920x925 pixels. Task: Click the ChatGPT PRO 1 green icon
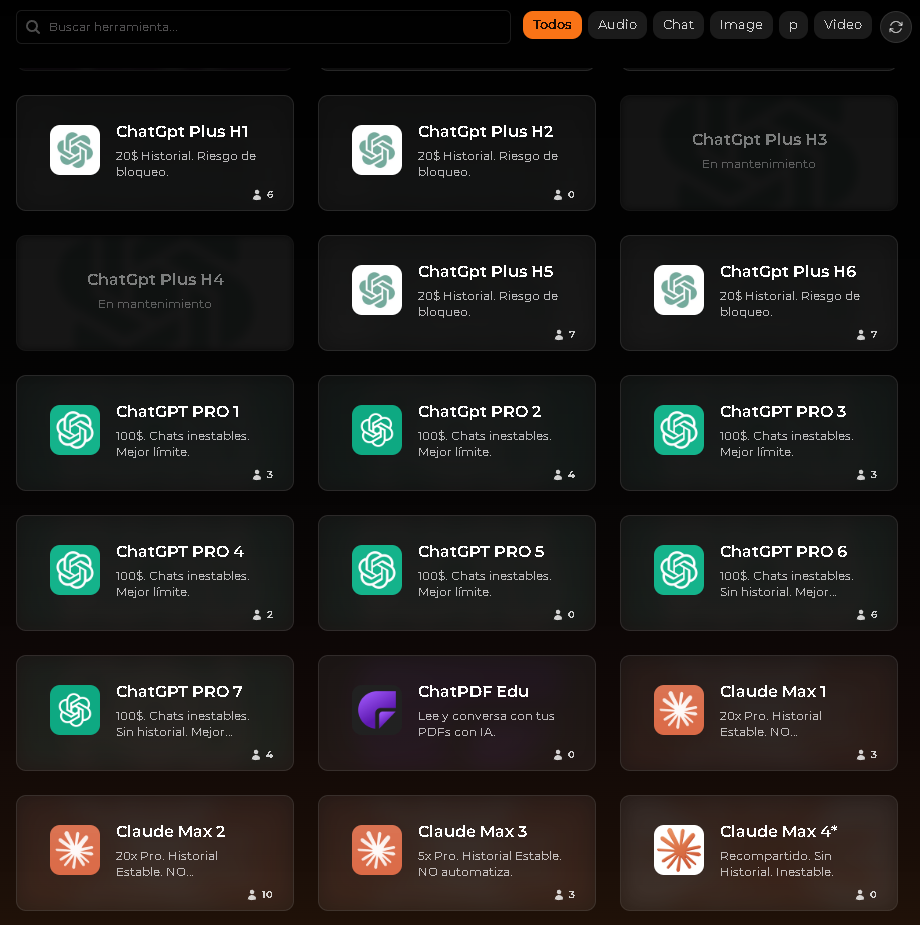(x=75, y=430)
